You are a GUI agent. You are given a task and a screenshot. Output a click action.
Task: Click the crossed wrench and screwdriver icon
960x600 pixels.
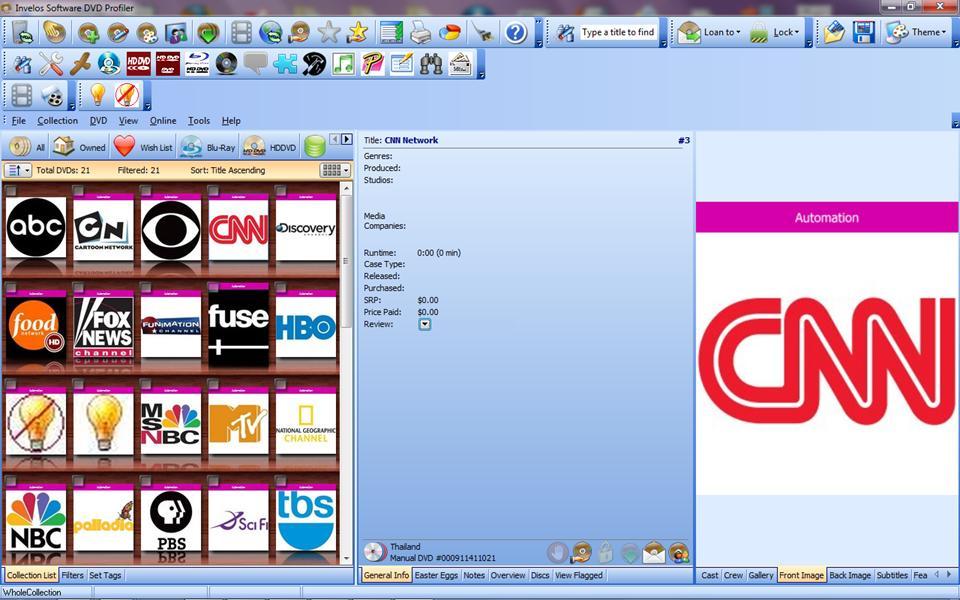click(51, 64)
